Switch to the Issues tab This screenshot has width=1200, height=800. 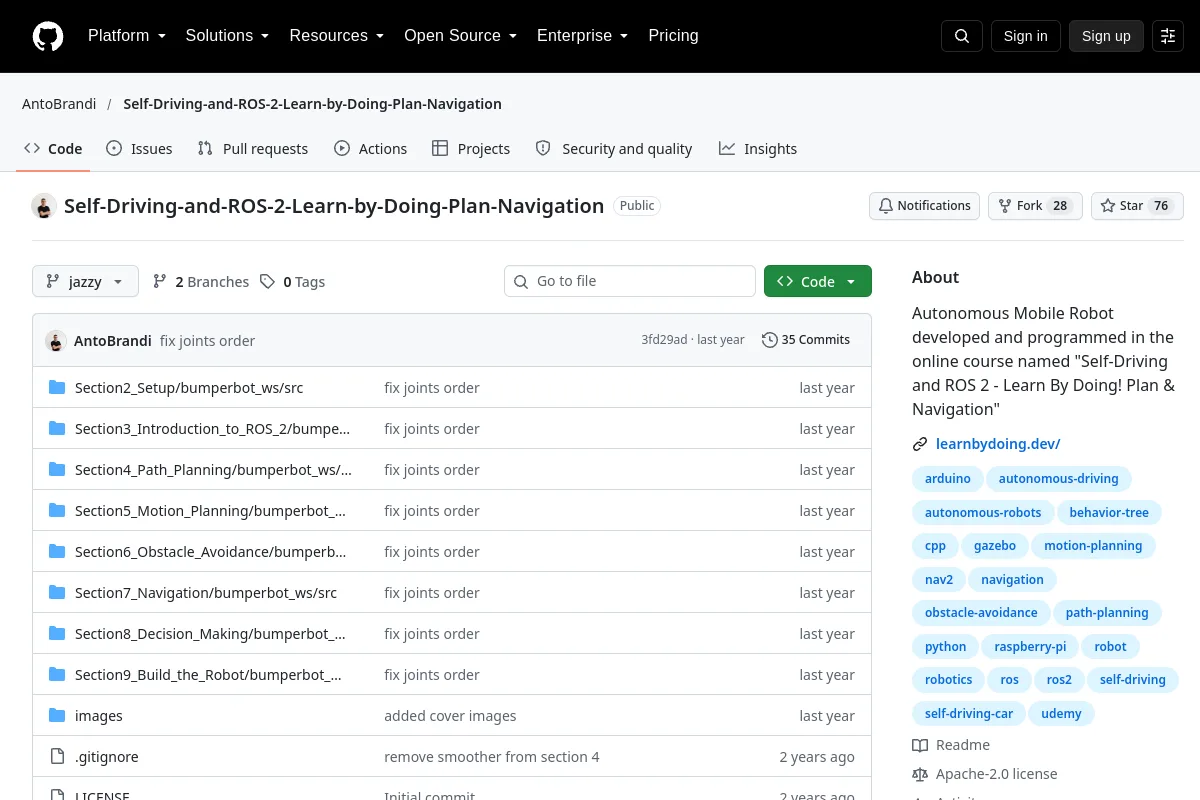click(139, 148)
